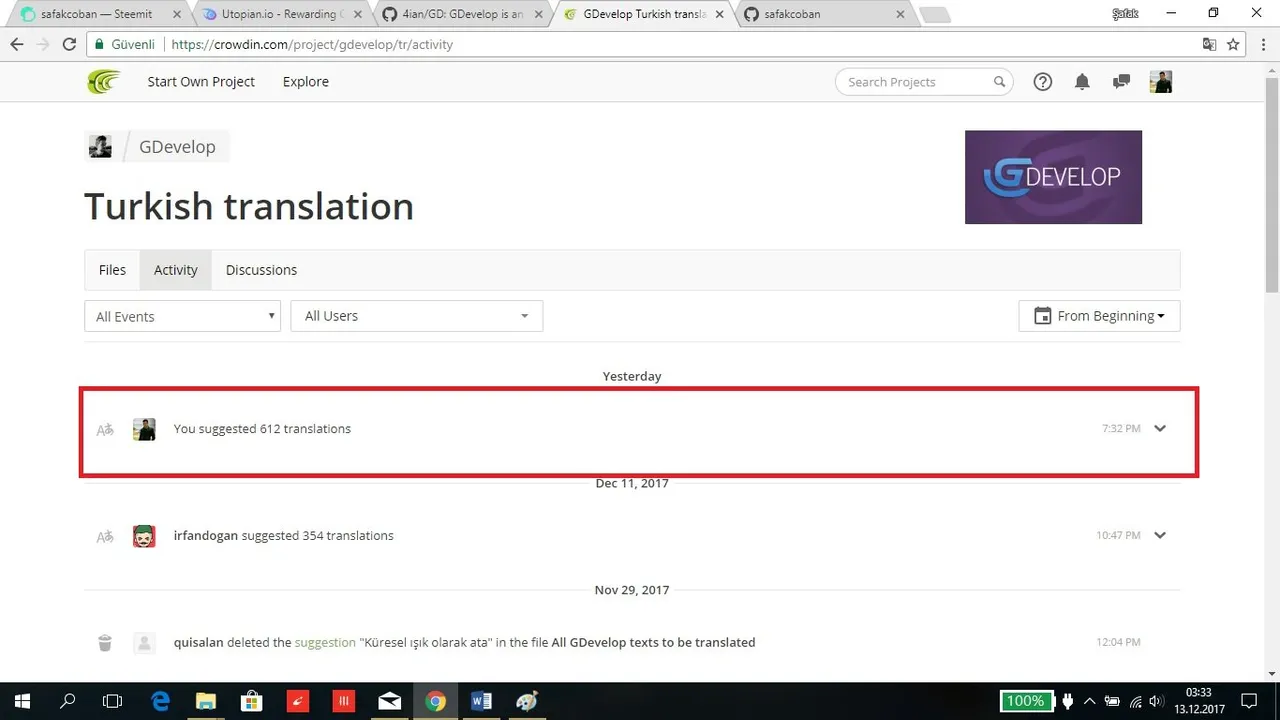Click the trash icon beside quisalan's deletion
Screen dimensions: 1280x720
coord(105,643)
